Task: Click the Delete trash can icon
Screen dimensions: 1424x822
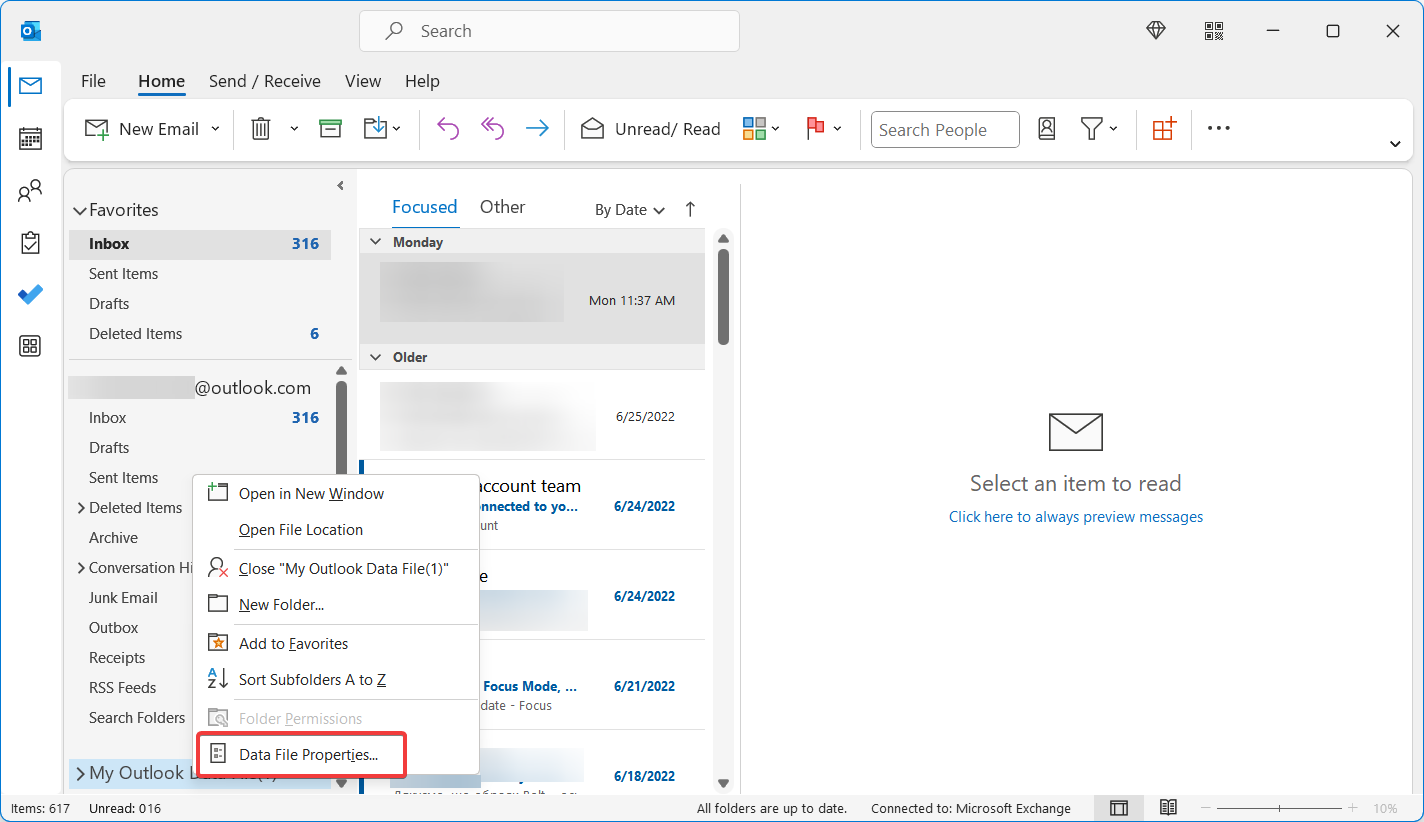Action: pyautogui.click(x=261, y=129)
